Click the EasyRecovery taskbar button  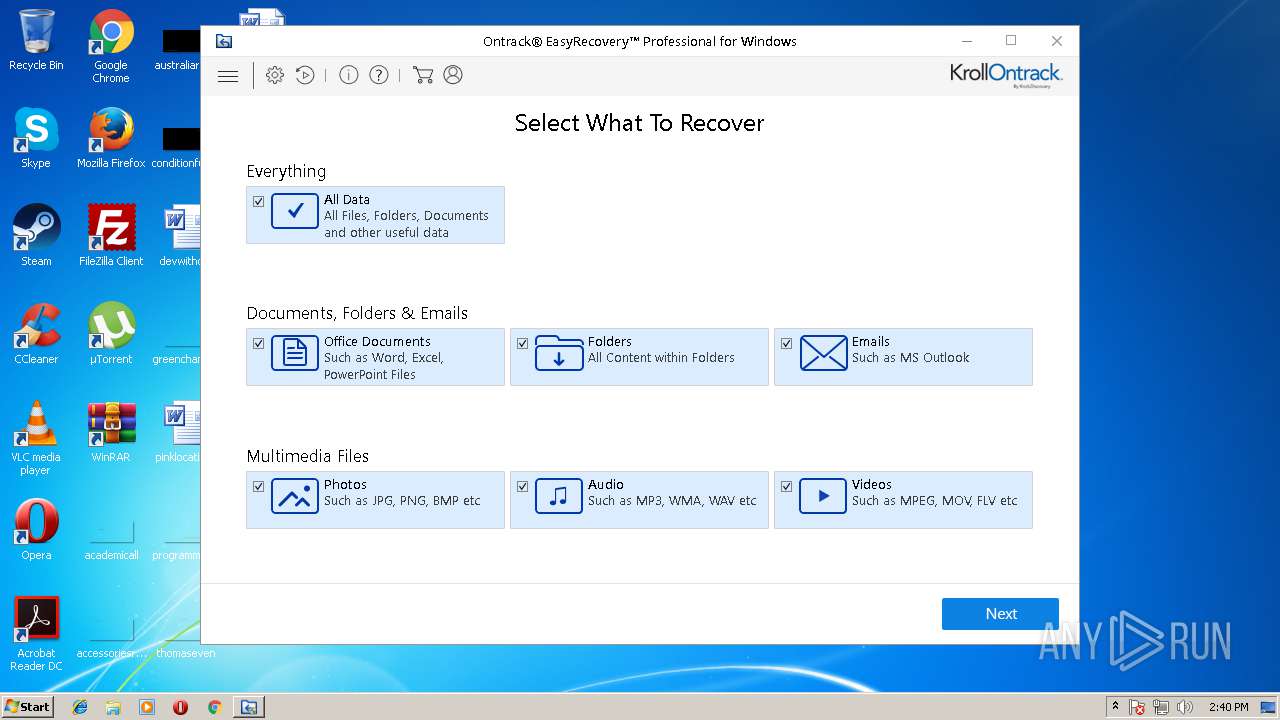click(249, 707)
